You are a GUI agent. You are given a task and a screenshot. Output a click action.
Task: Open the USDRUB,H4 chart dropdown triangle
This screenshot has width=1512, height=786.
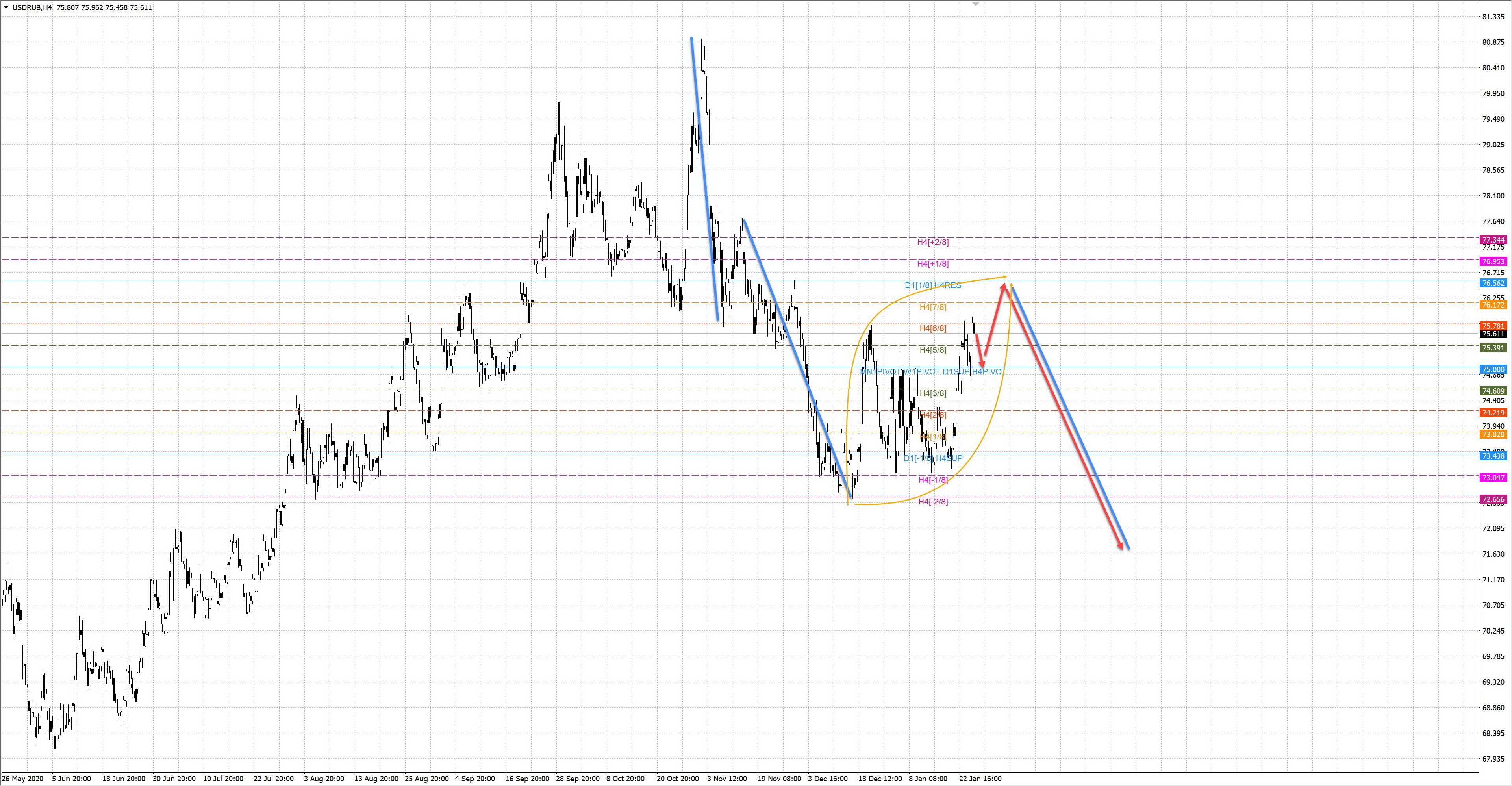tap(6, 7)
